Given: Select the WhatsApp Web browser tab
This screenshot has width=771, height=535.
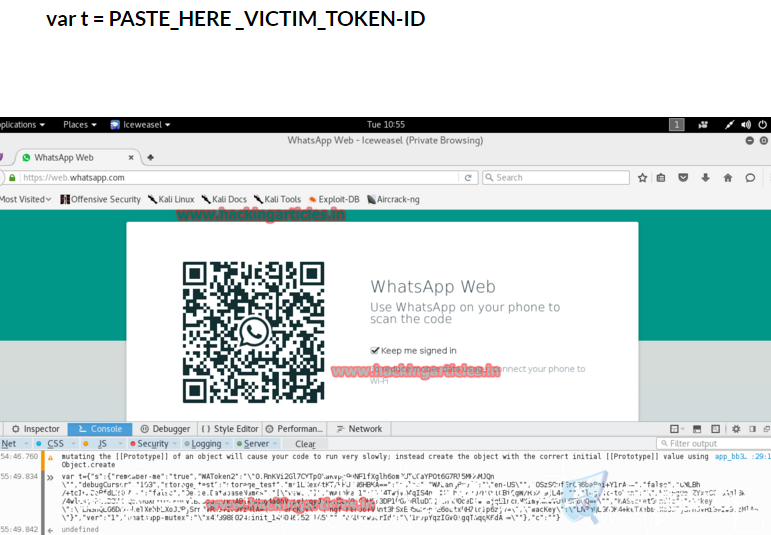Looking at the screenshot, I should 78,157.
